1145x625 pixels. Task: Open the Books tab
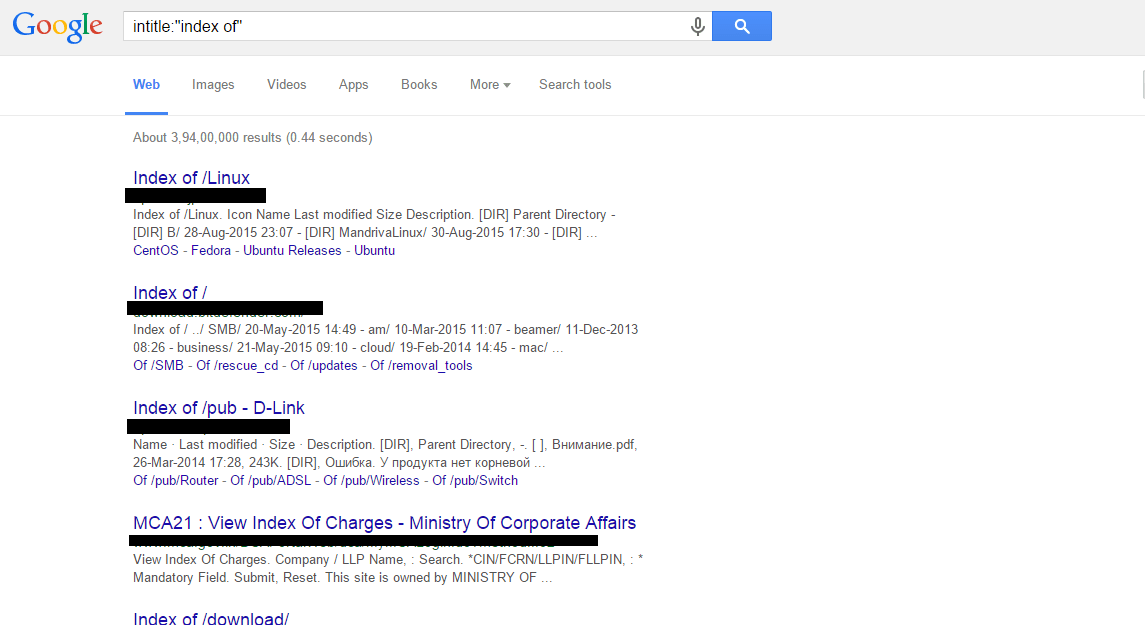419,85
